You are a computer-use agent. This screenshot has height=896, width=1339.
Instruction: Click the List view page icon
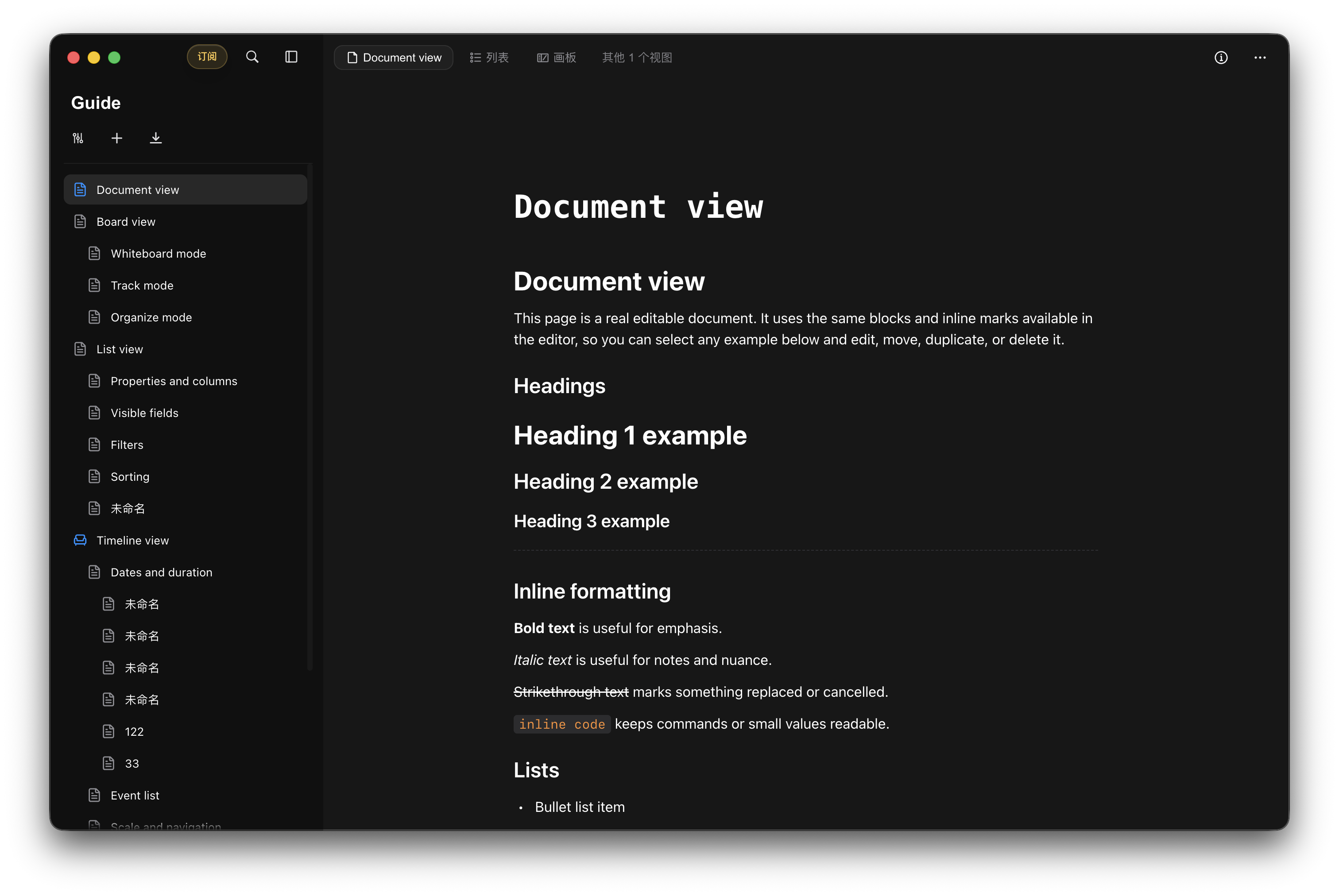pyautogui.click(x=80, y=349)
